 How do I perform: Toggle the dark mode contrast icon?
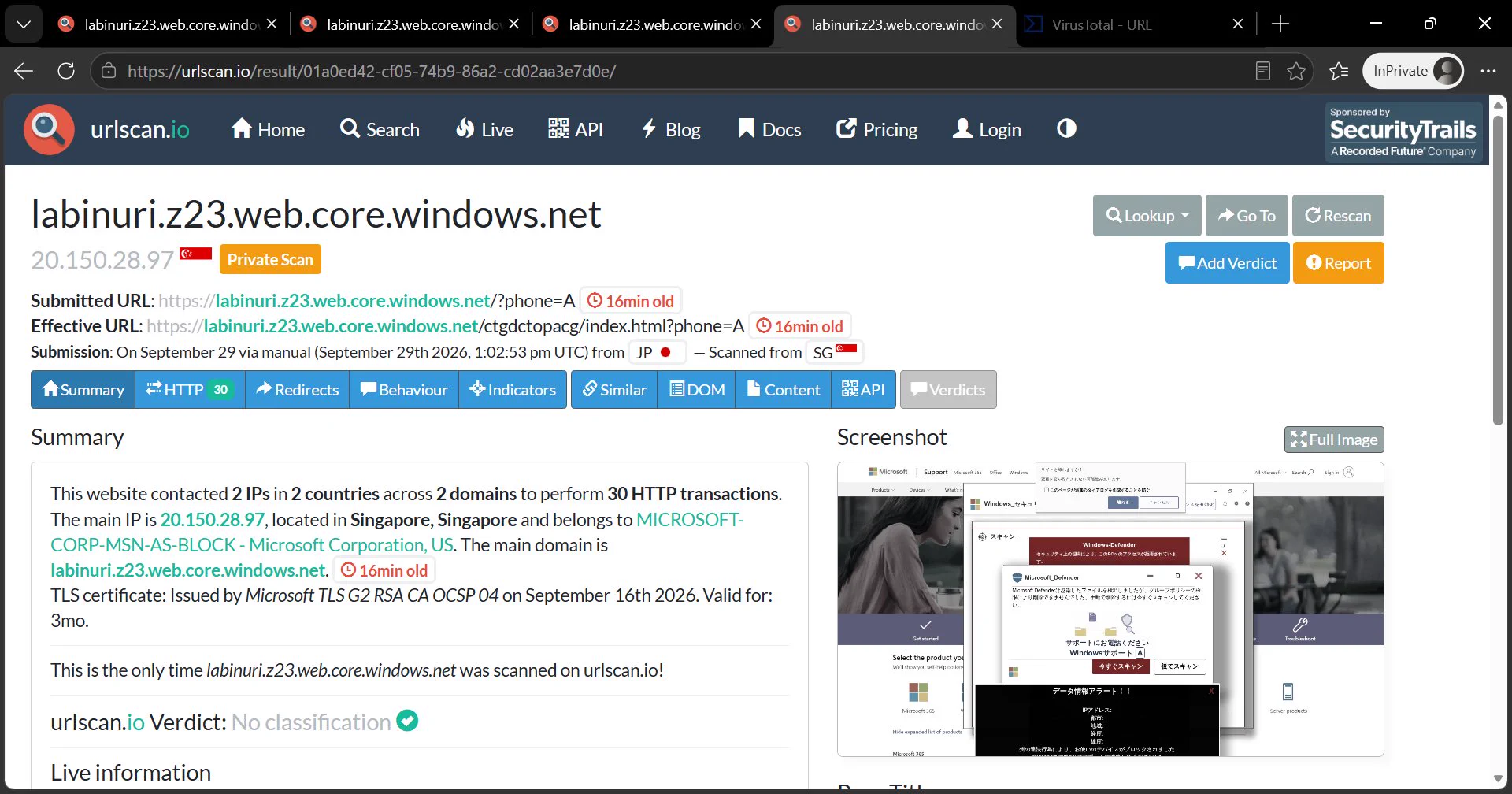coord(1066,128)
